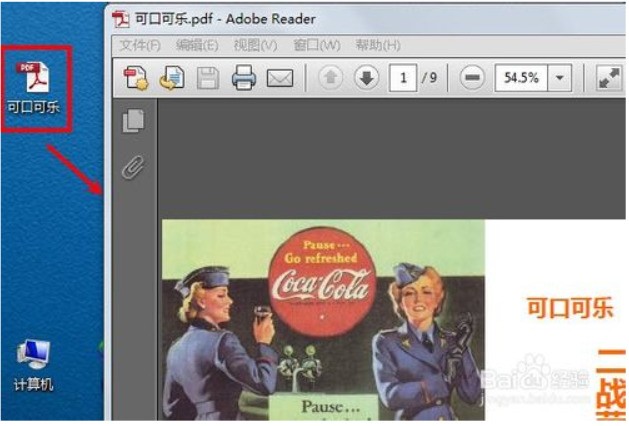Open the page thumbnails panel

[133, 121]
